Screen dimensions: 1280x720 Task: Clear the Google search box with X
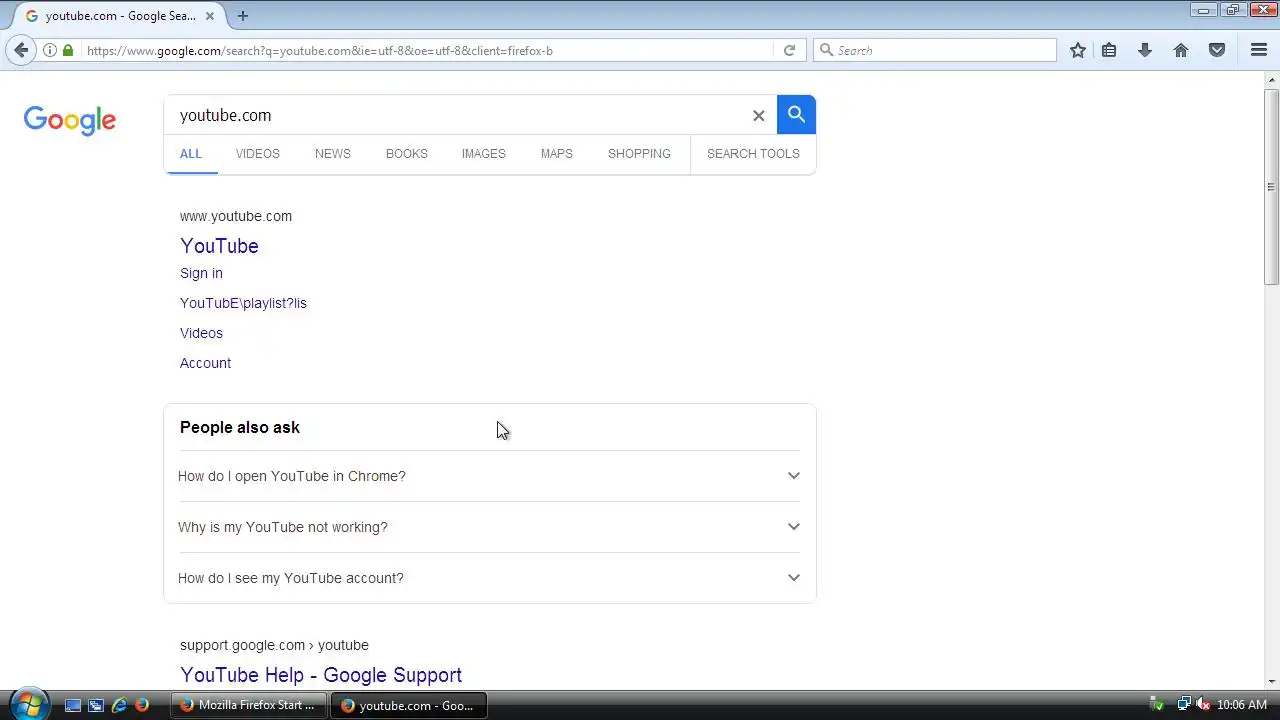pos(758,116)
